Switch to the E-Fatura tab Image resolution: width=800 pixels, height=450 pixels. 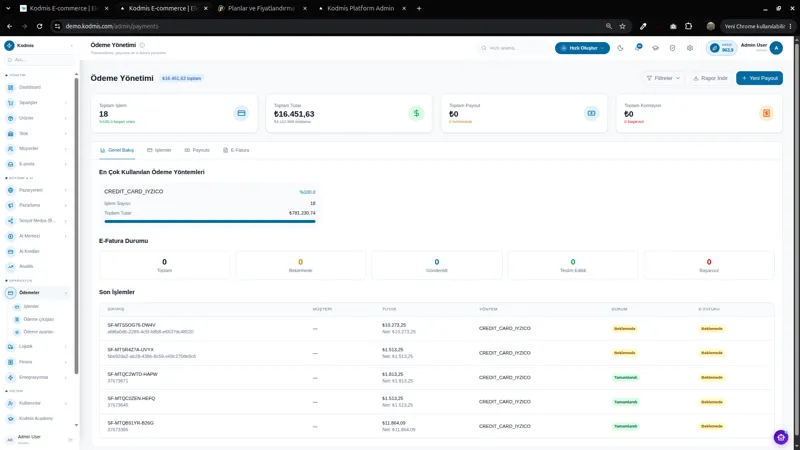click(x=236, y=150)
